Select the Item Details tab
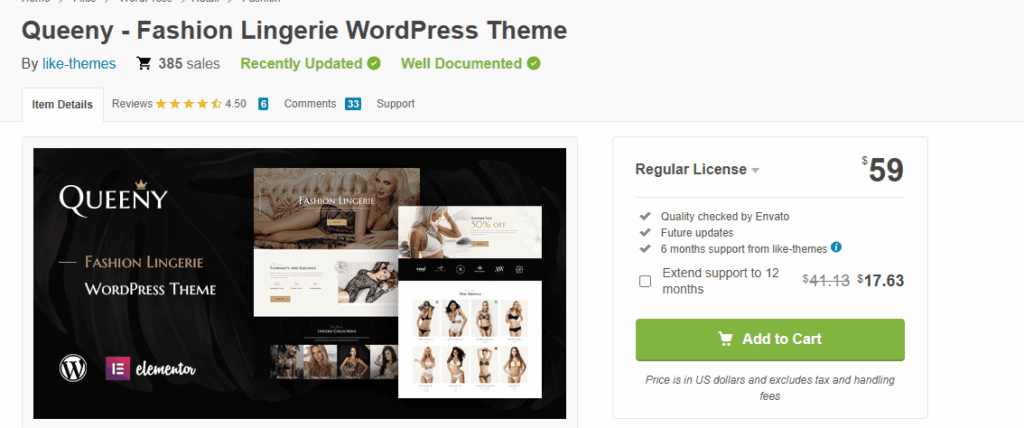Screen dimensions: 1024x428 (63, 105)
